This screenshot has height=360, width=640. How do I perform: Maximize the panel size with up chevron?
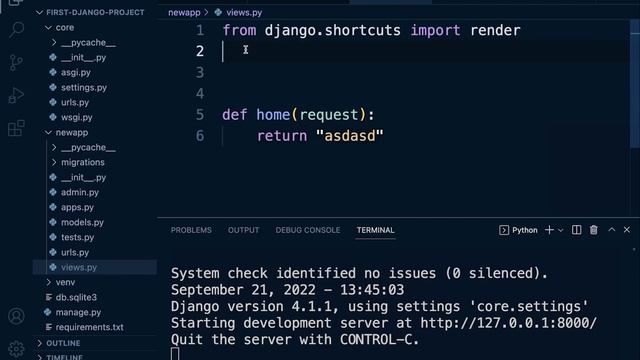click(611, 230)
